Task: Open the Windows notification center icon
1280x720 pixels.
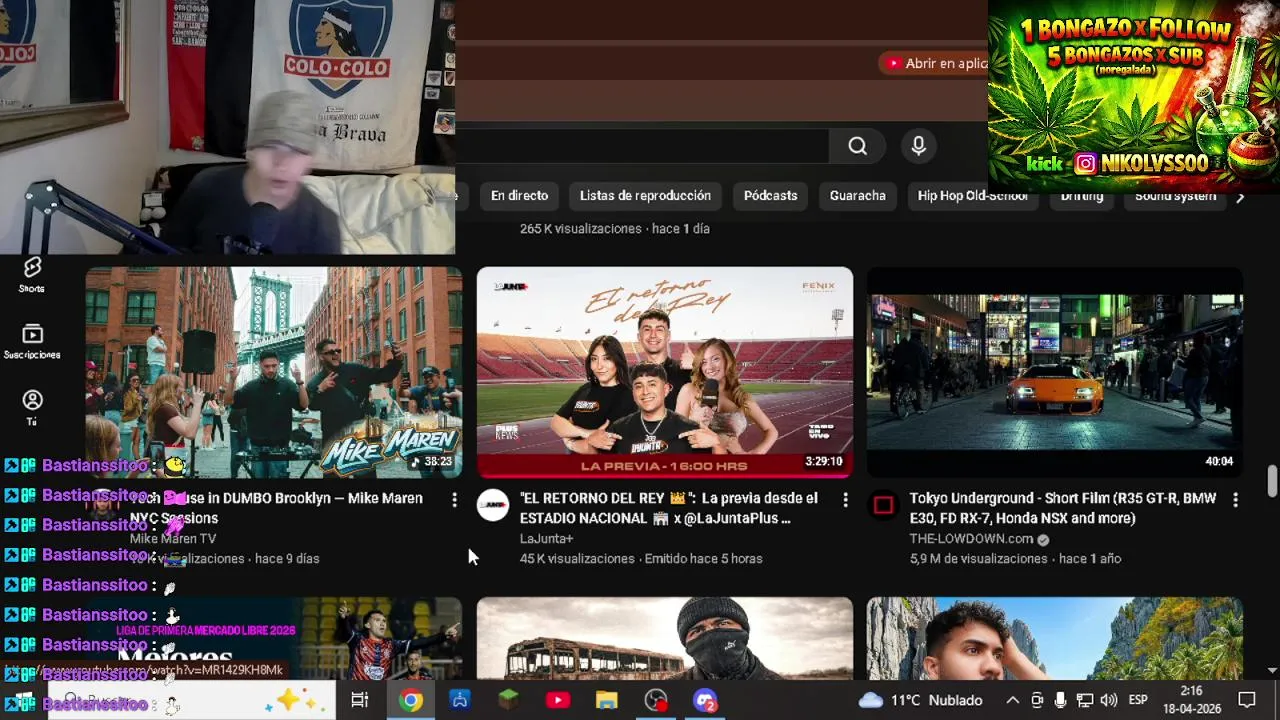Action: point(1247,700)
